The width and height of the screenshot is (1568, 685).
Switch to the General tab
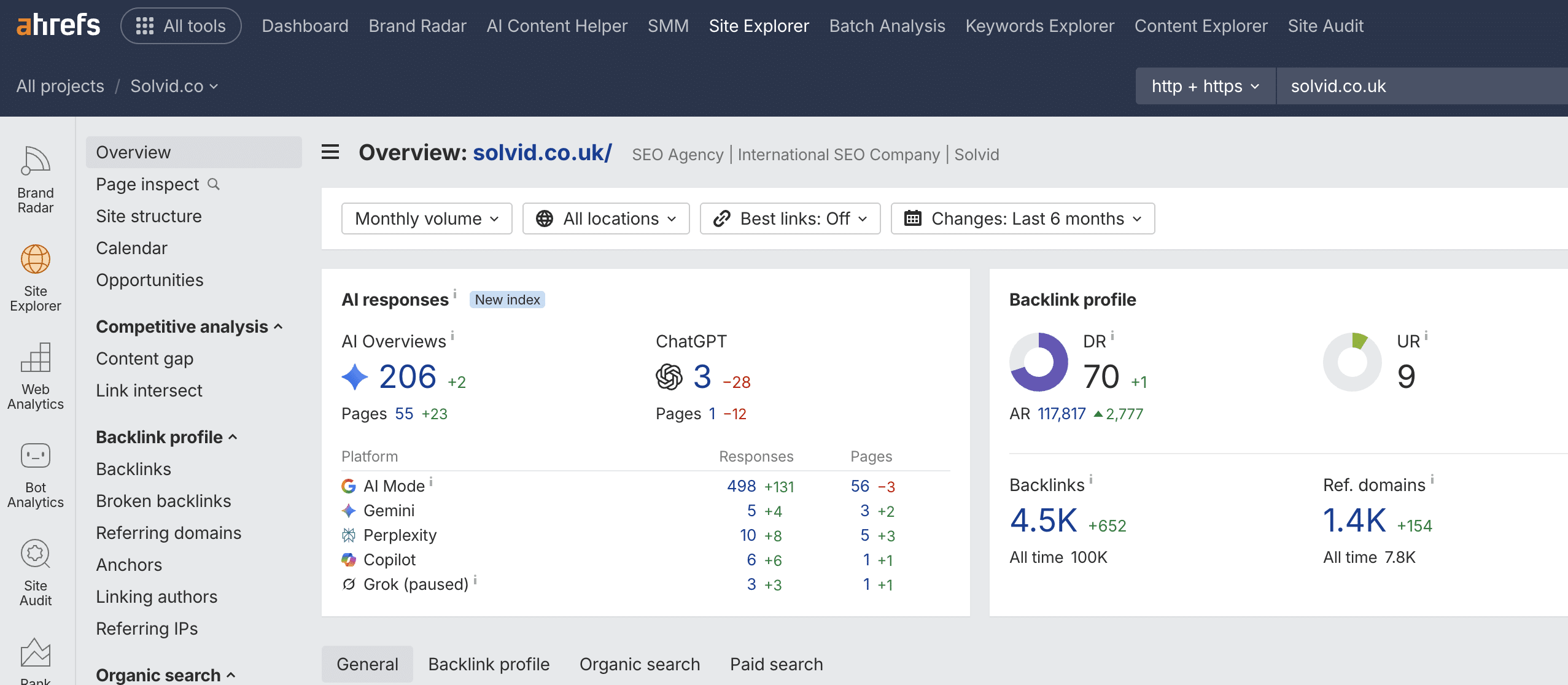click(367, 664)
